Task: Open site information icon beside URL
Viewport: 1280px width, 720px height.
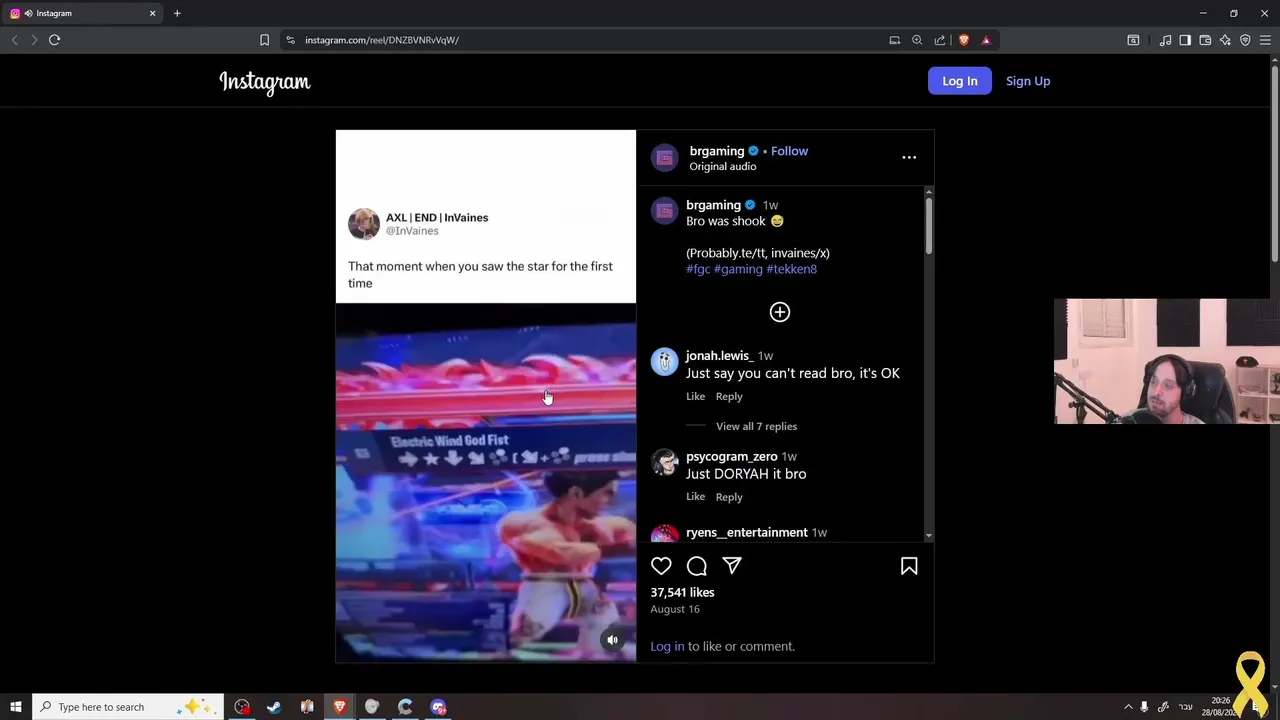Action: tap(290, 40)
